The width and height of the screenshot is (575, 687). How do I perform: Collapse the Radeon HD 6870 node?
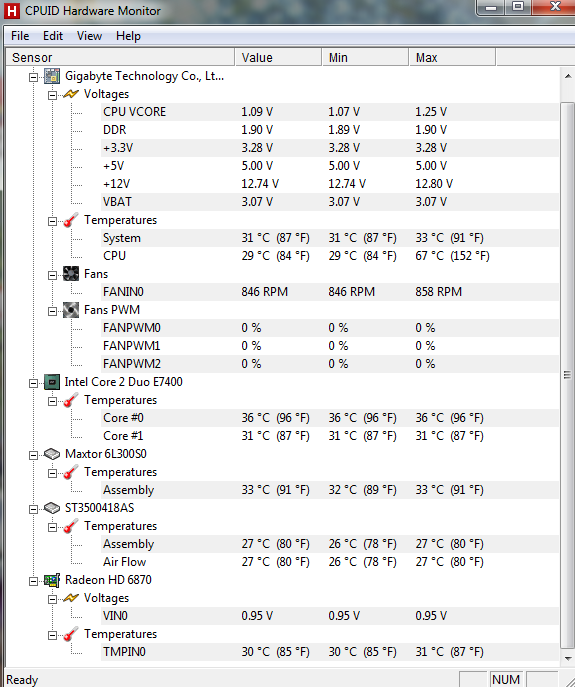33,581
